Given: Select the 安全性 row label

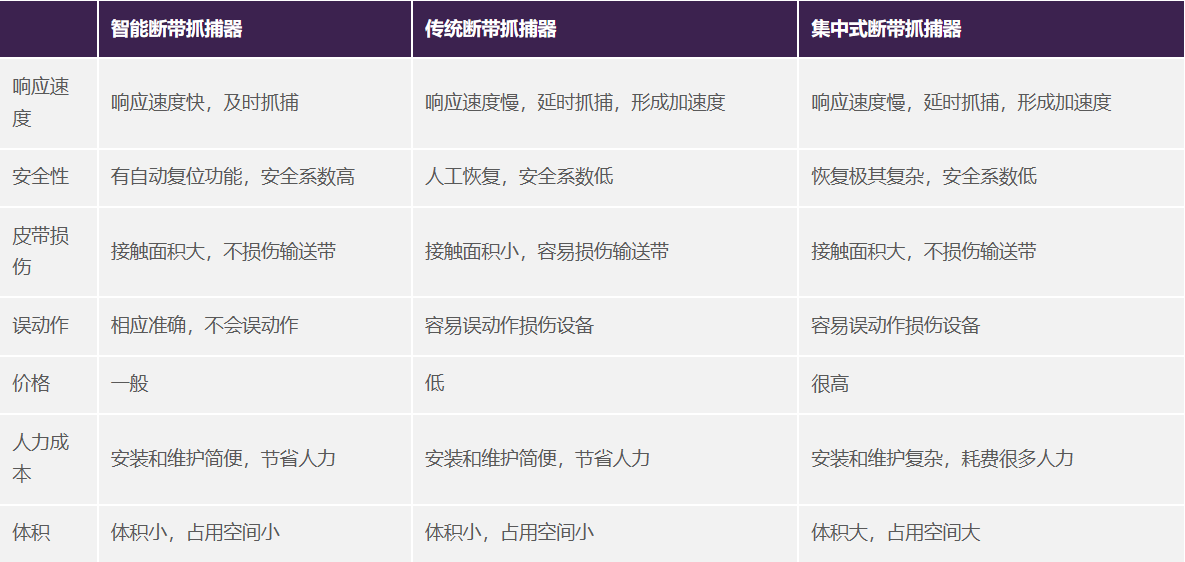Looking at the screenshot, I should pyautogui.click(x=48, y=177).
